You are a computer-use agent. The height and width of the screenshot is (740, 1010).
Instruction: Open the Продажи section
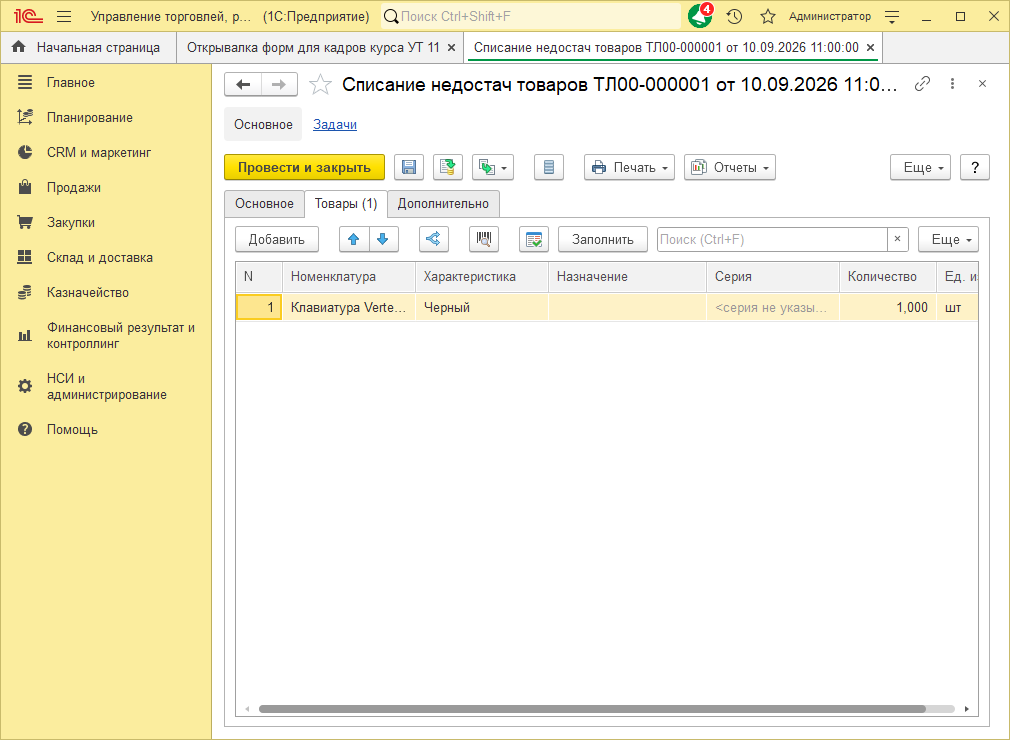pyautogui.click(x=73, y=187)
